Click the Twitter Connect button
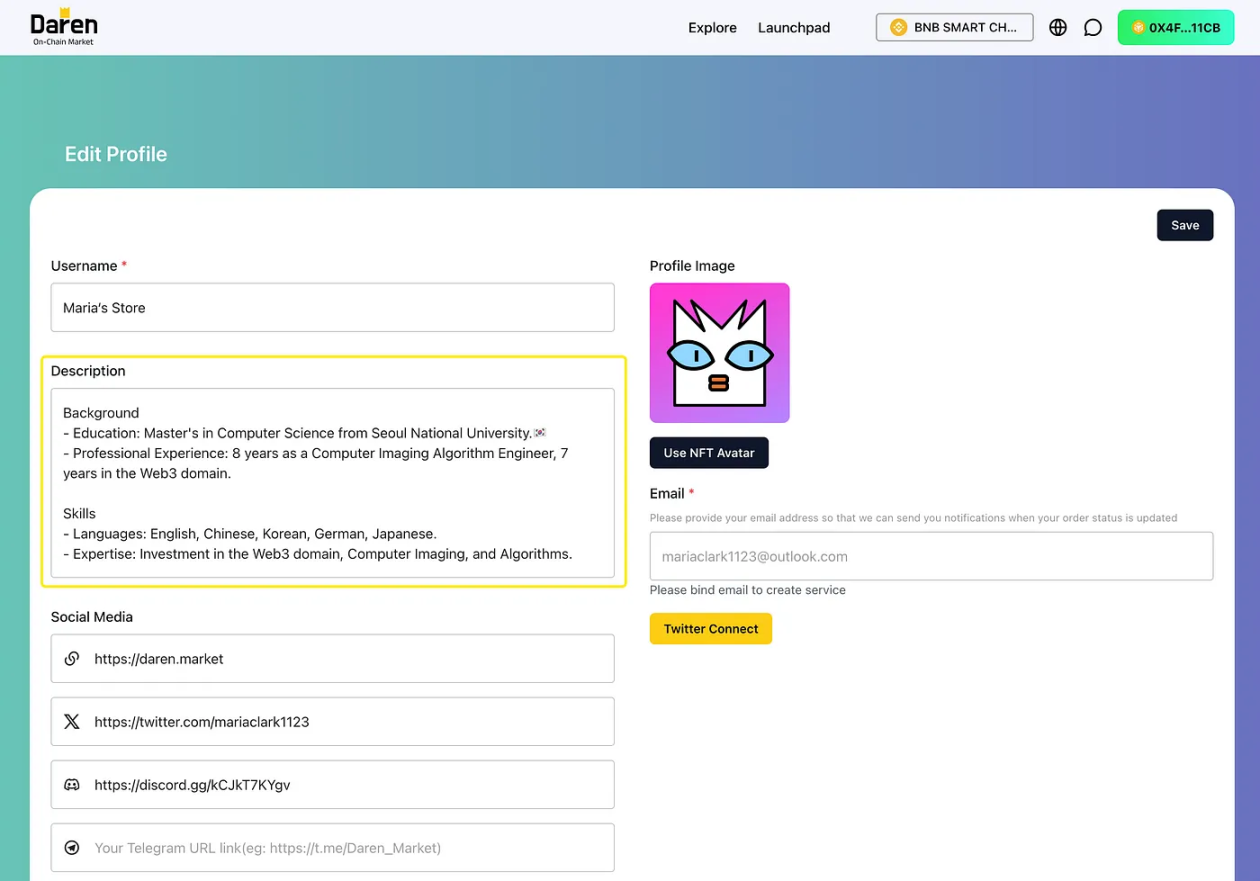Viewport: 1260px width, 881px height. (x=711, y=629)
